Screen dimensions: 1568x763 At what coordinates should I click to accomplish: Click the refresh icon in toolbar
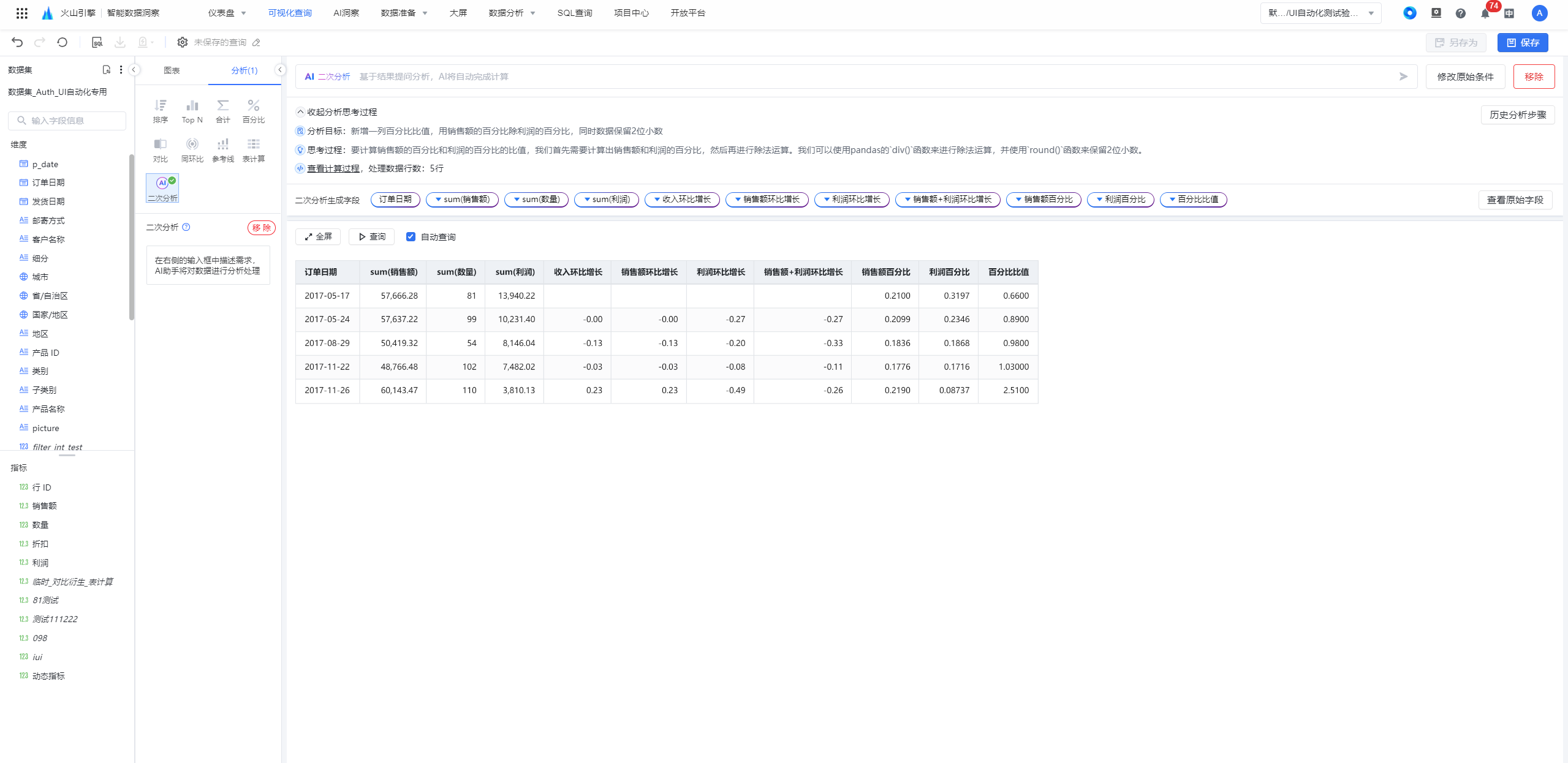[x=62, y=42]
